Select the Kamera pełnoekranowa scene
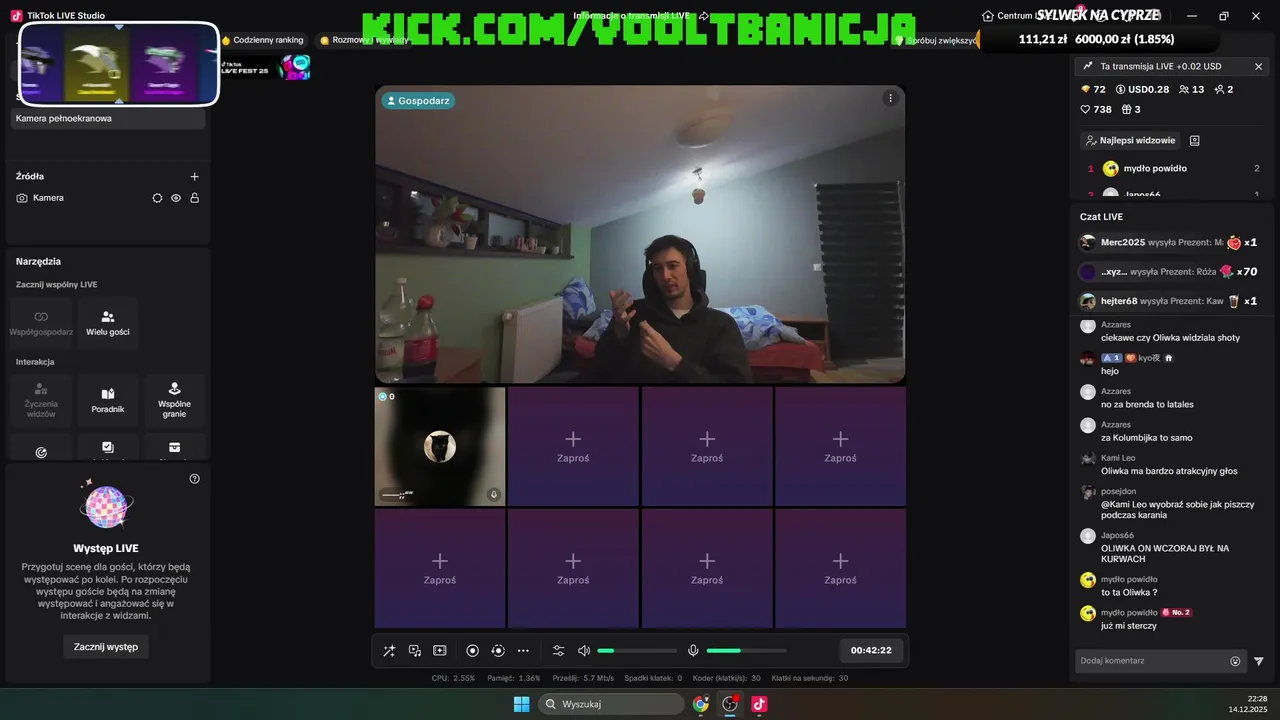The height and width of the screenshot is (720, 1280). [x=108, y=118]
